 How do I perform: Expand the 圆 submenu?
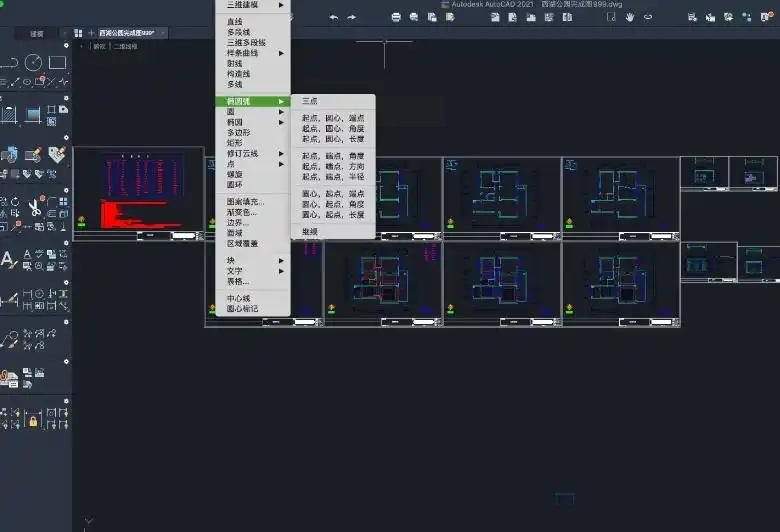coord(253,111)
